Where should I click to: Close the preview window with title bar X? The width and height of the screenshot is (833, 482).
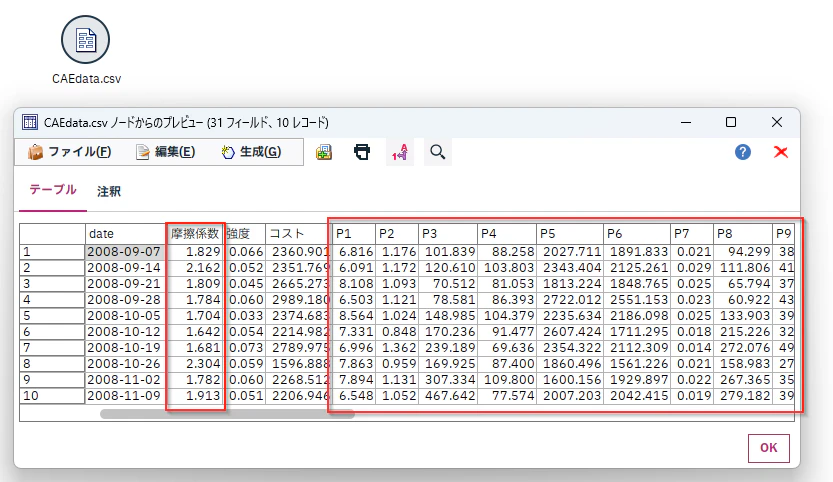pos(777,122)
